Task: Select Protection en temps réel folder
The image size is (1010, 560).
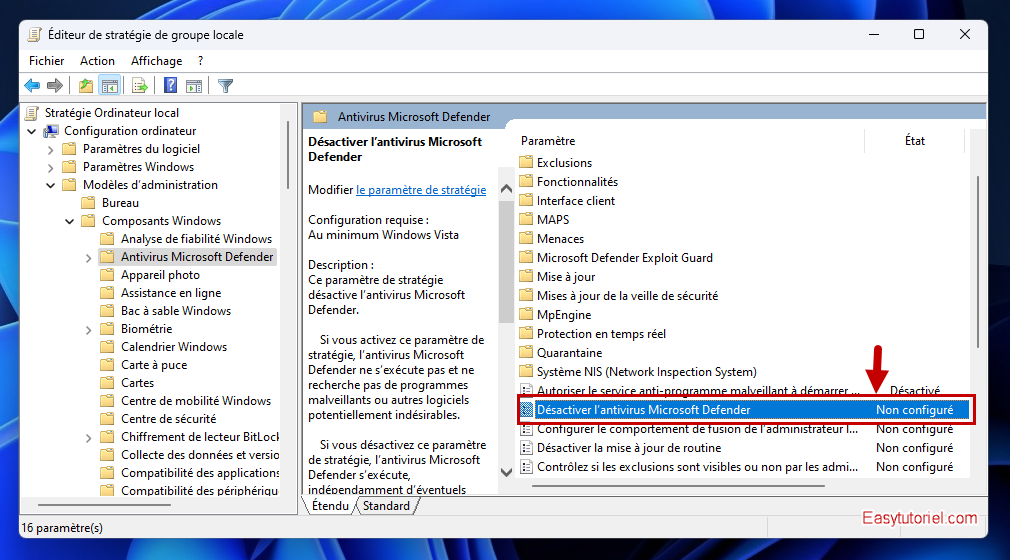Action: tap(601, 334)
